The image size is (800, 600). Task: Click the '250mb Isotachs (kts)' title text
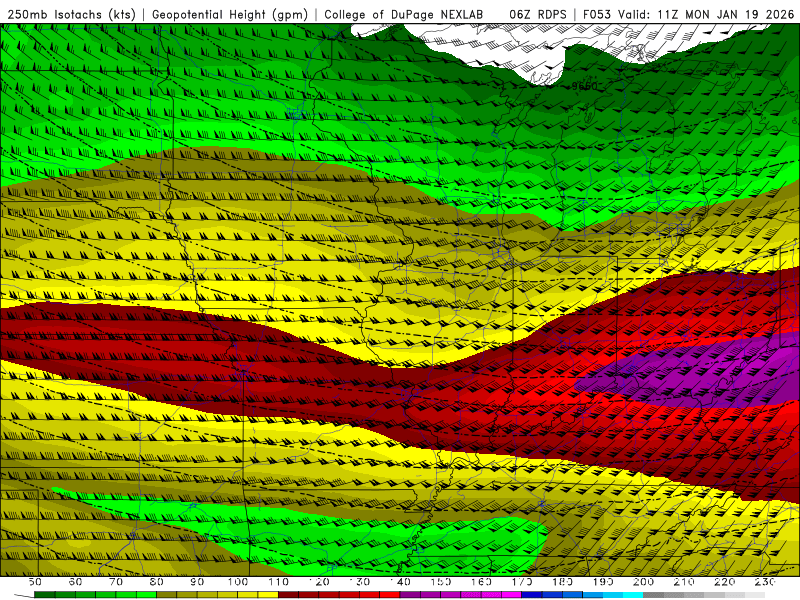point(72,14)
